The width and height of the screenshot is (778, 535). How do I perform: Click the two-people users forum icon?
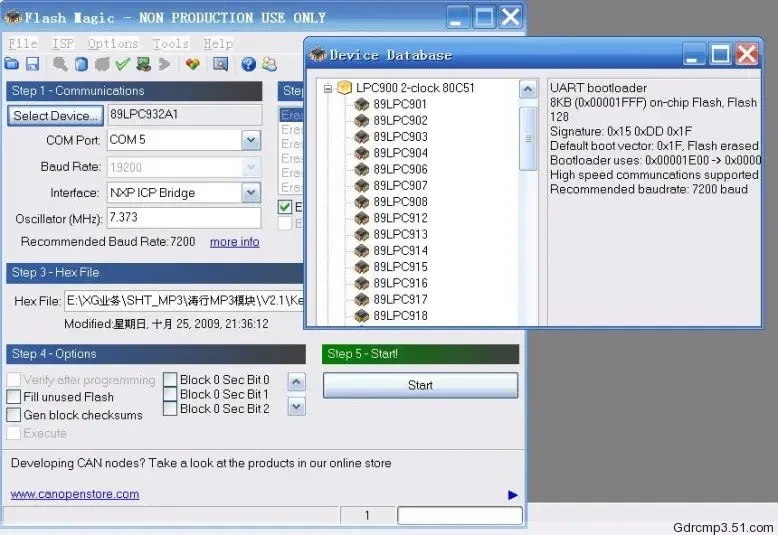click(269, 64)
